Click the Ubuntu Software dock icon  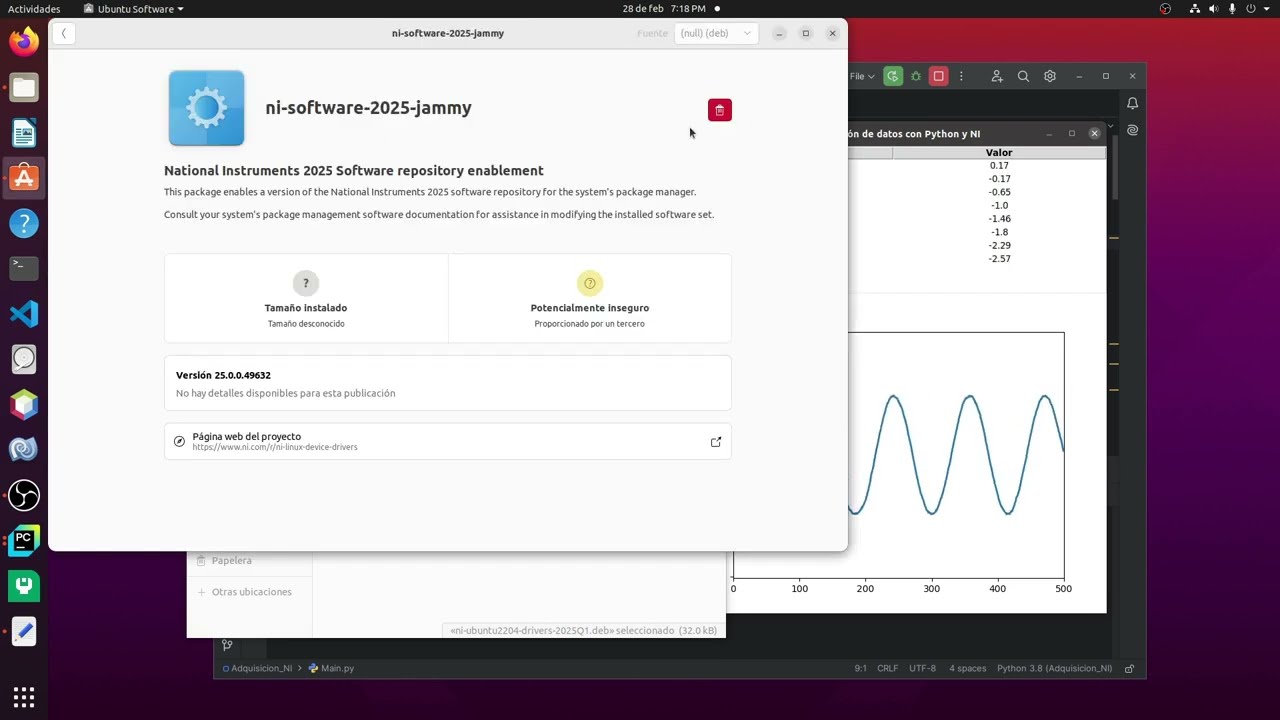pos(24,178)
